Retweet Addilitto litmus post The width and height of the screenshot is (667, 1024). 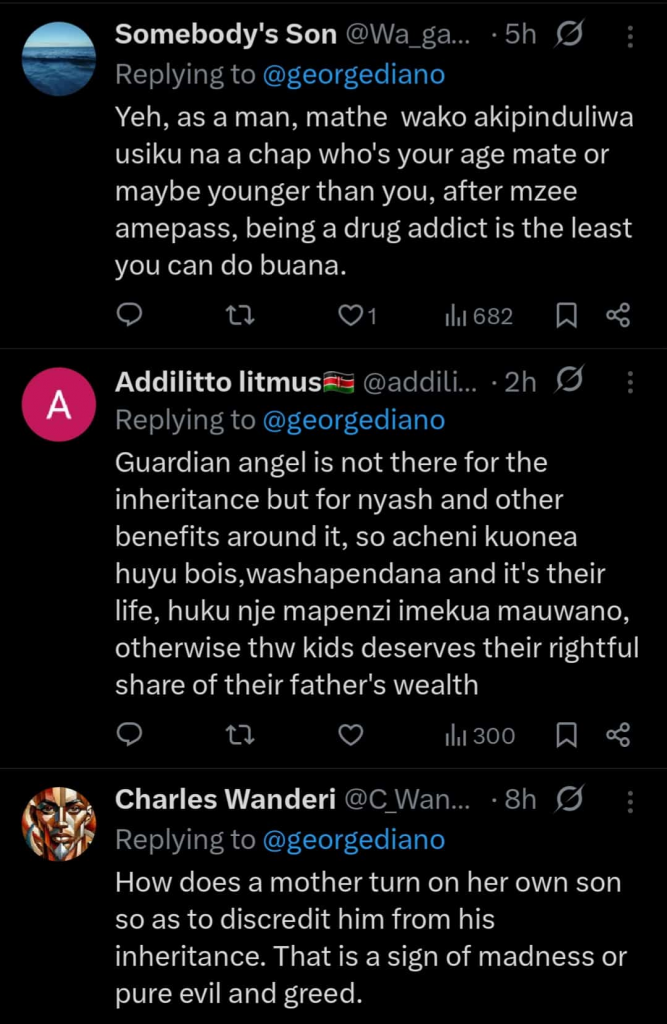click(239, 736)
